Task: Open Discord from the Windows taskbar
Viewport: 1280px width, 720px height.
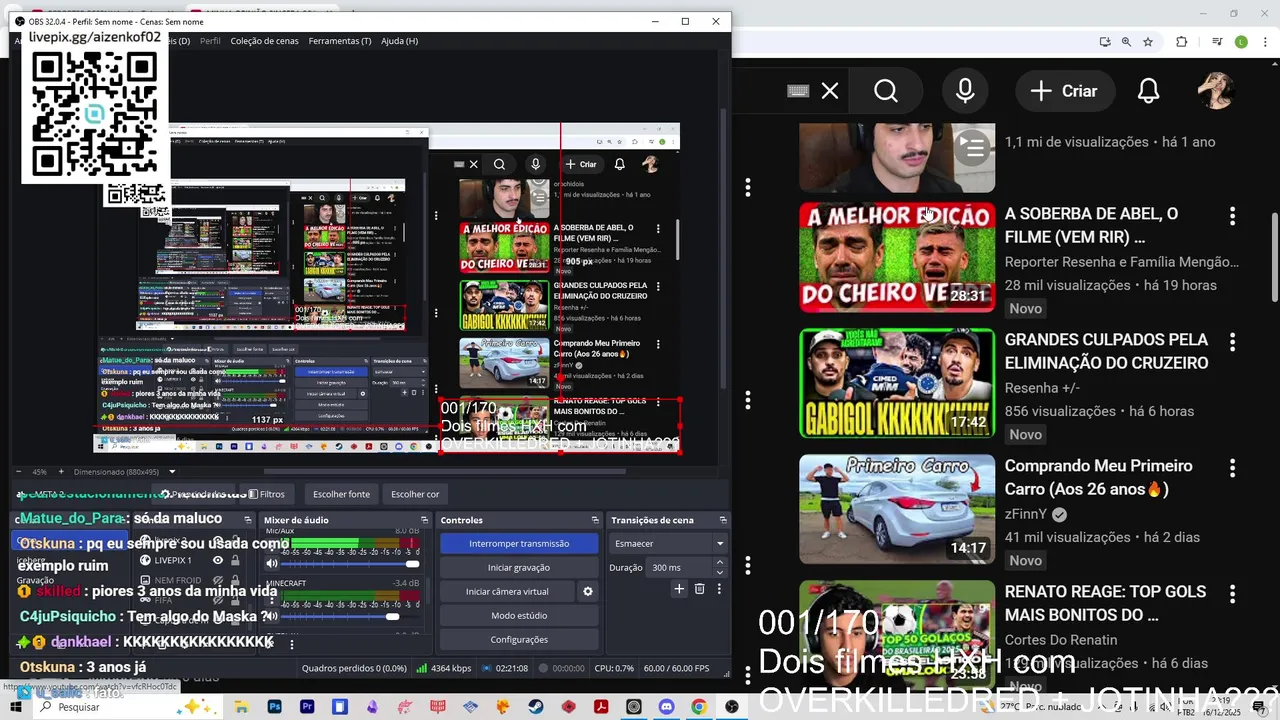Action: (x=667, y=707)
